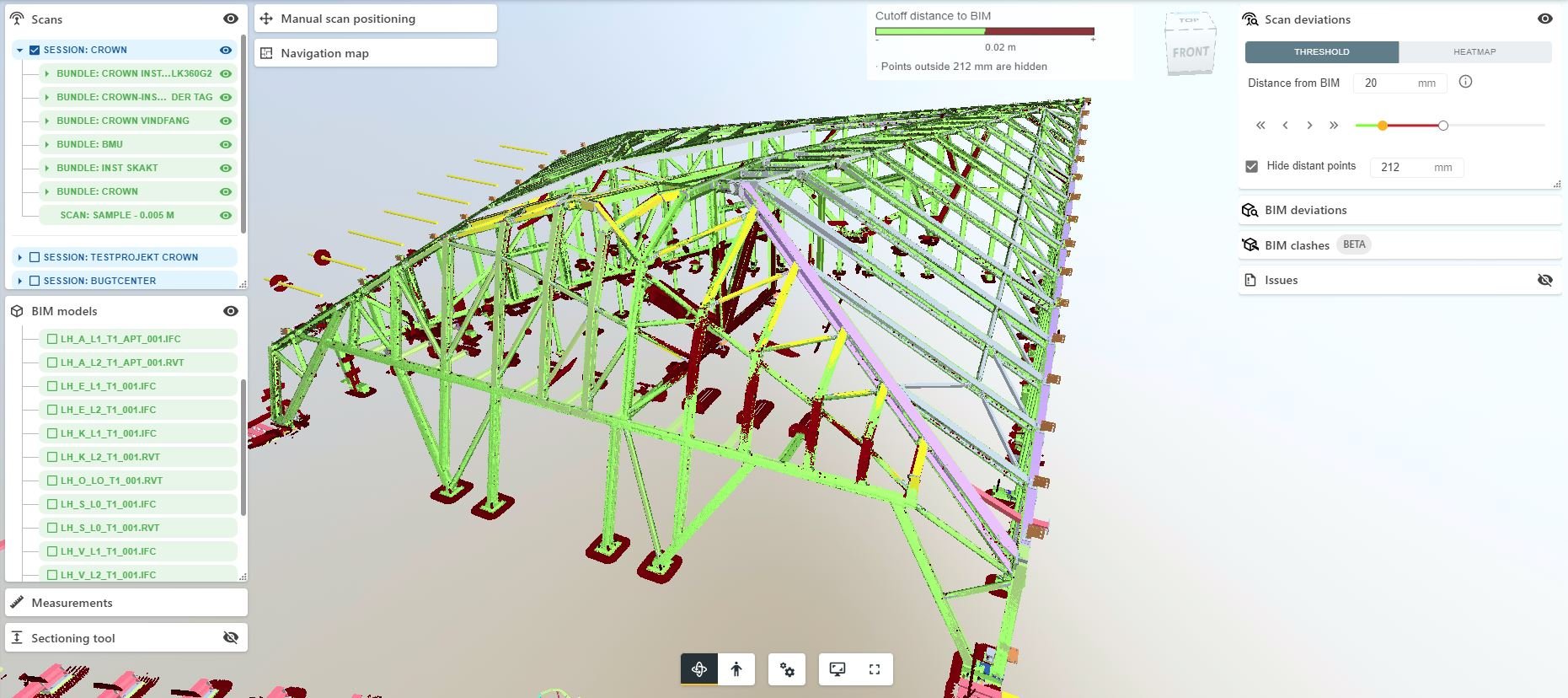Viewport: 1568px width, 698px height.
Task: Collapse SESSION: CROWN tree arrow
Action: coord(19,50)
